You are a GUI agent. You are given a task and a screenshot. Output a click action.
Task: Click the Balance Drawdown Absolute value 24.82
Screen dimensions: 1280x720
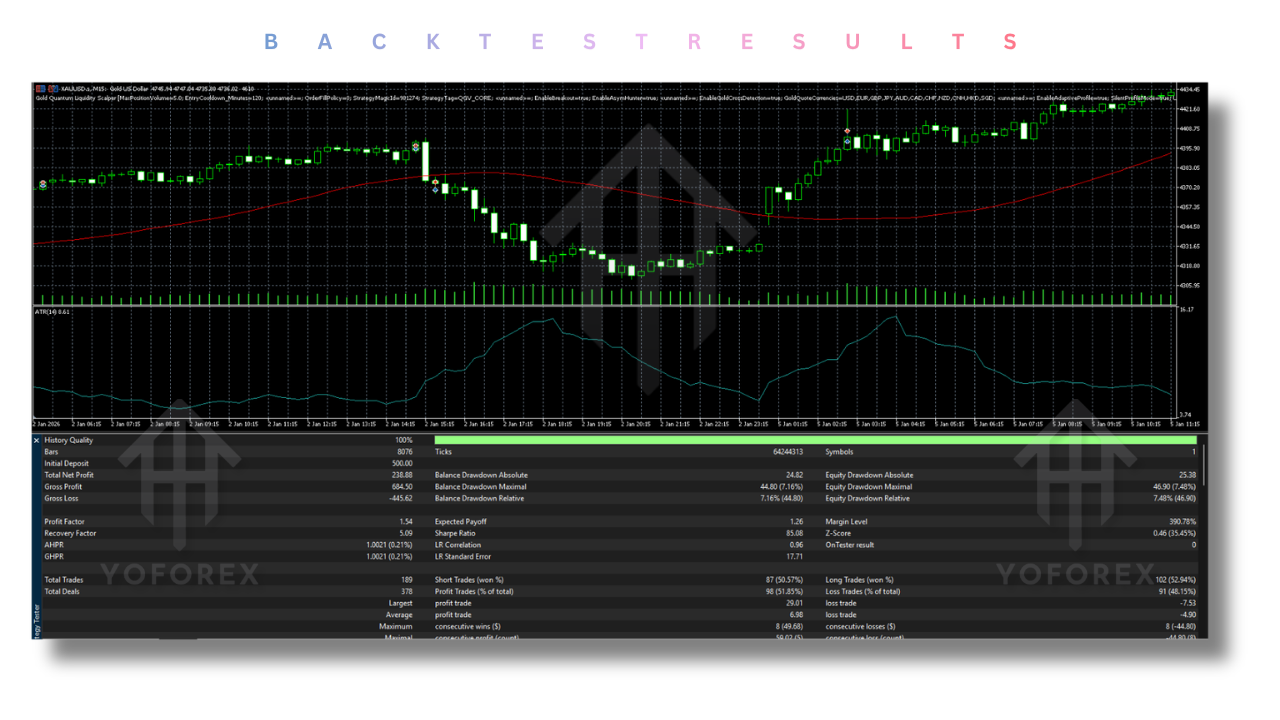(795, 475)
